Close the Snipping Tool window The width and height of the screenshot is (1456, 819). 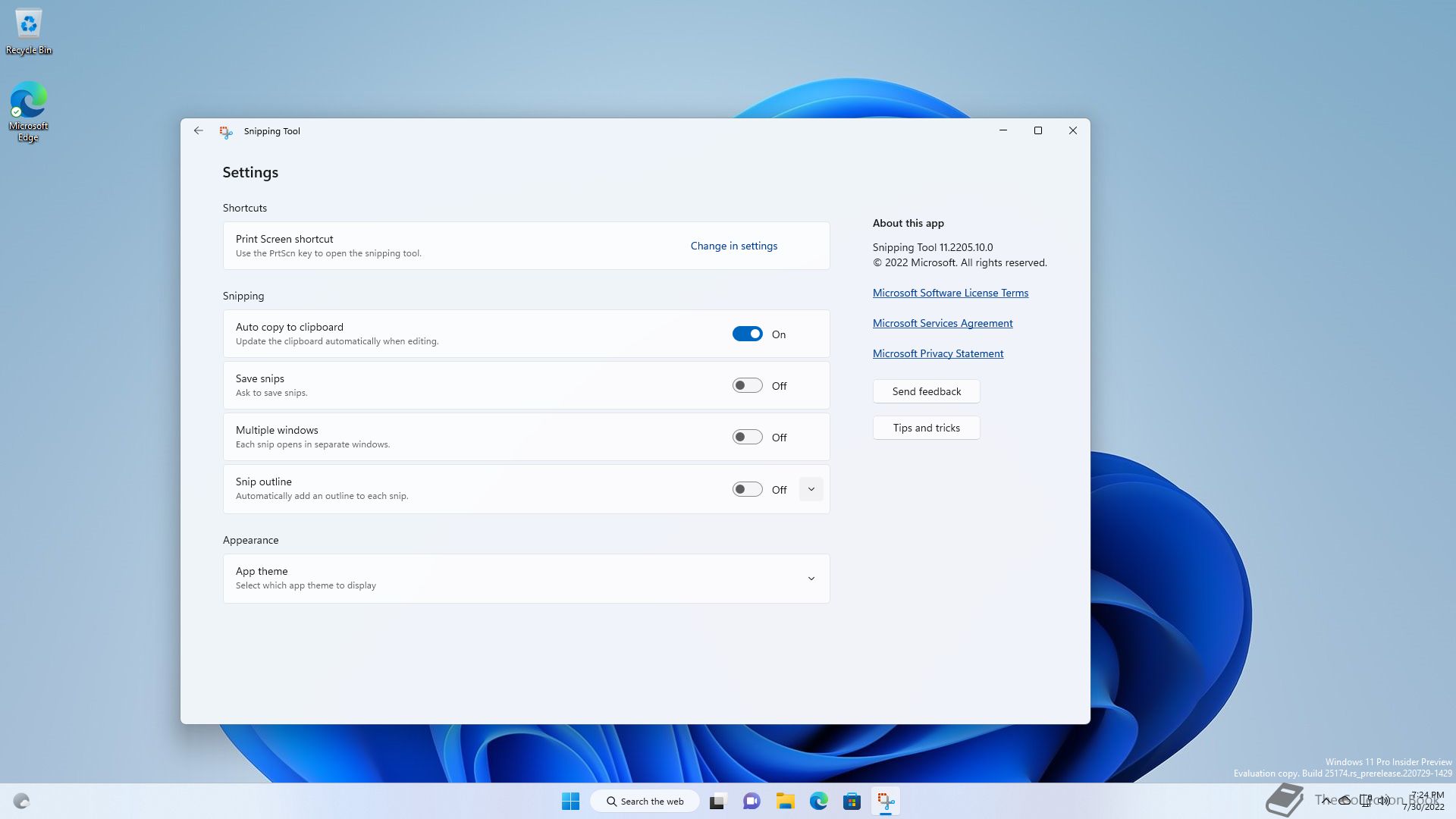[1072, 130]
